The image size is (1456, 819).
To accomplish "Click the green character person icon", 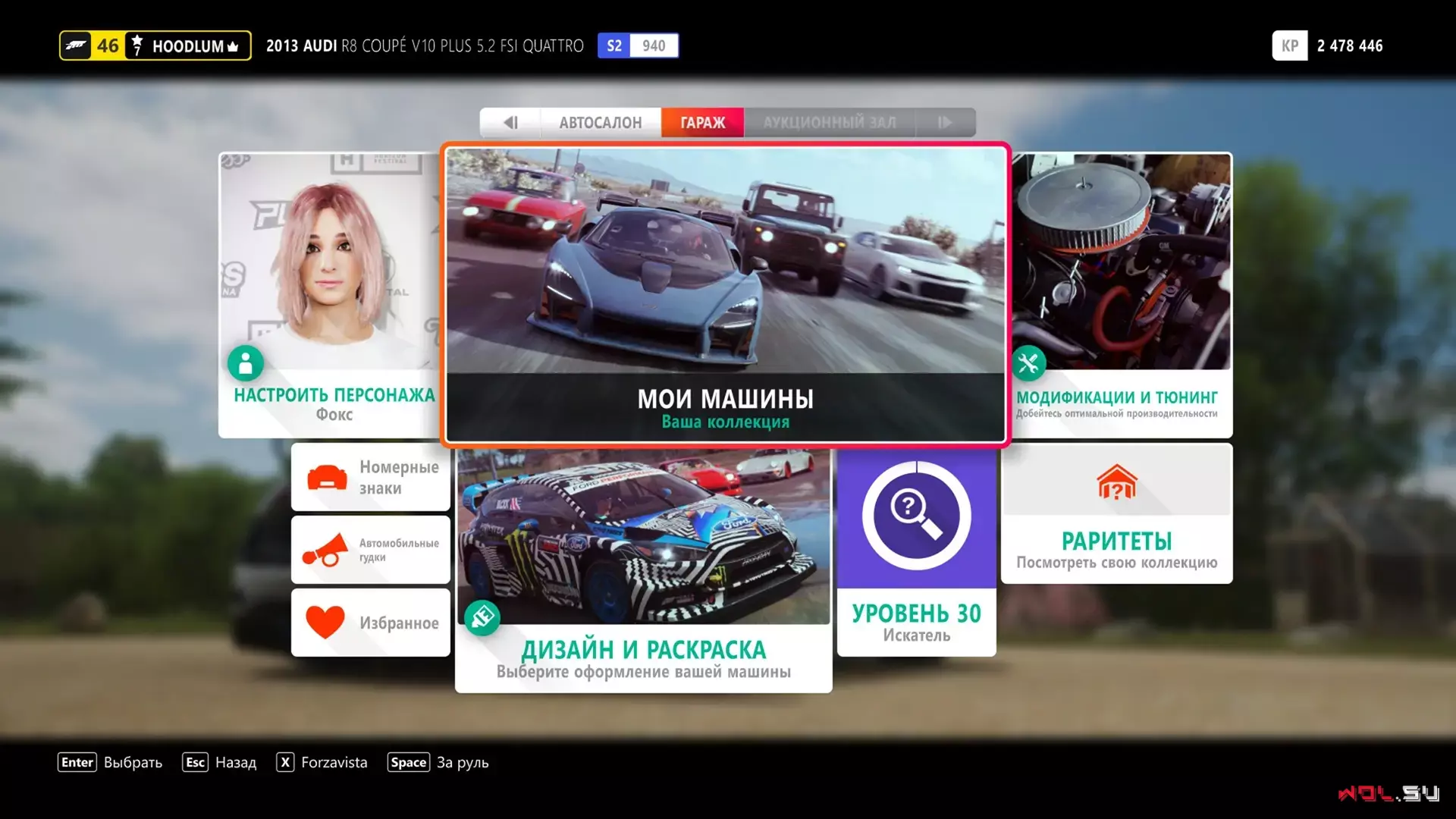I will (246, 363).
